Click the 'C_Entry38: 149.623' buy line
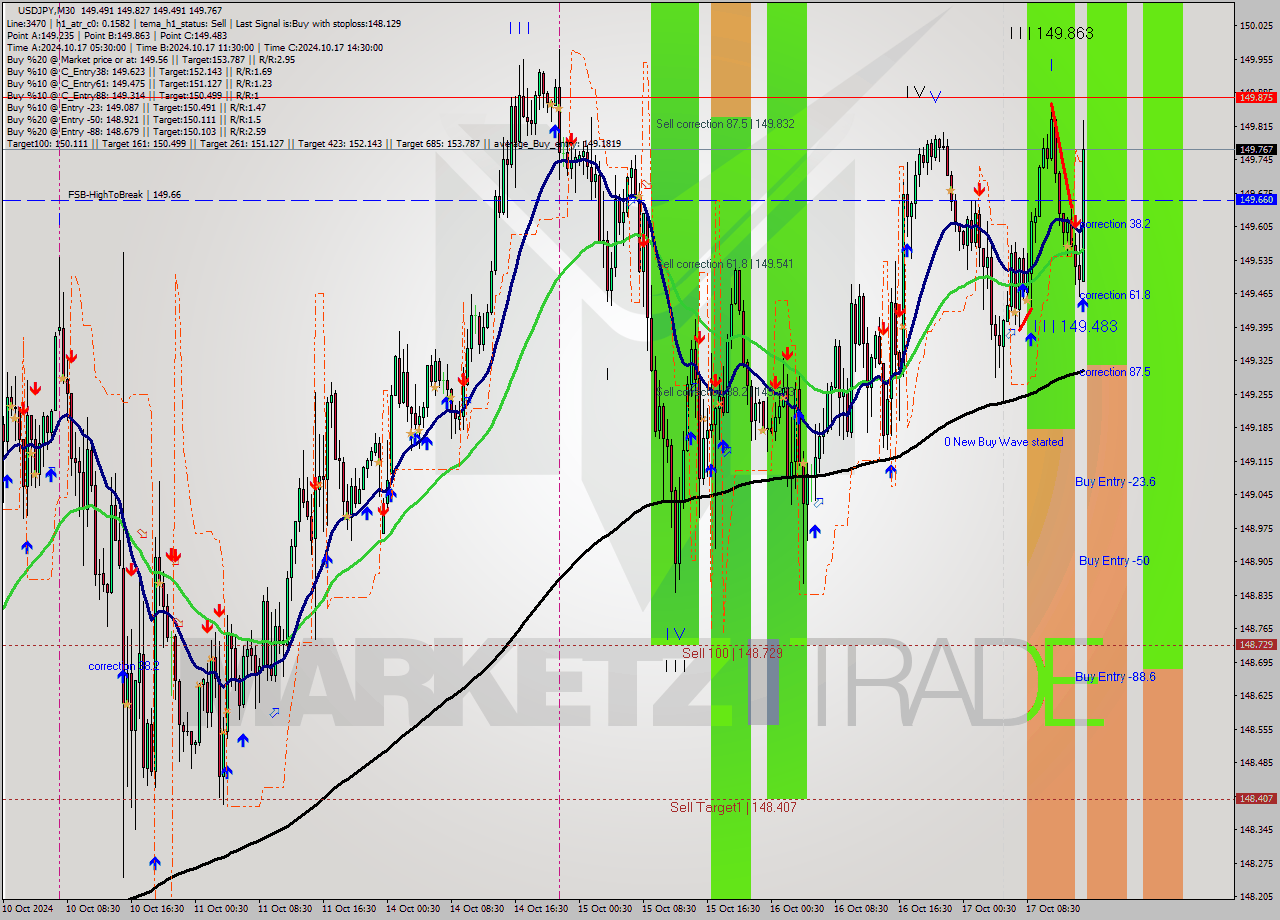 tap(139, 71)
